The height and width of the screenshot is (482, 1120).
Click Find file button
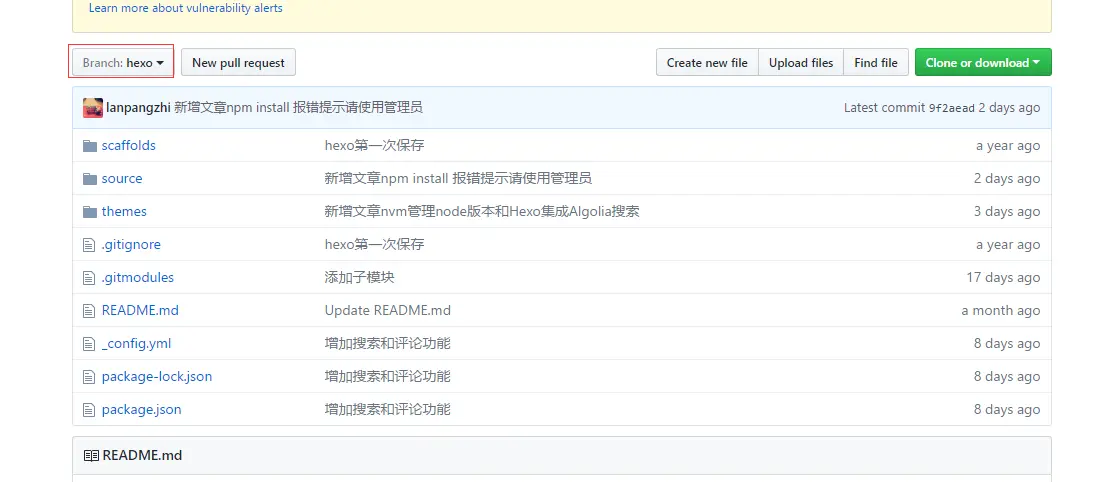pyautogui.click(x=876, y=63)
